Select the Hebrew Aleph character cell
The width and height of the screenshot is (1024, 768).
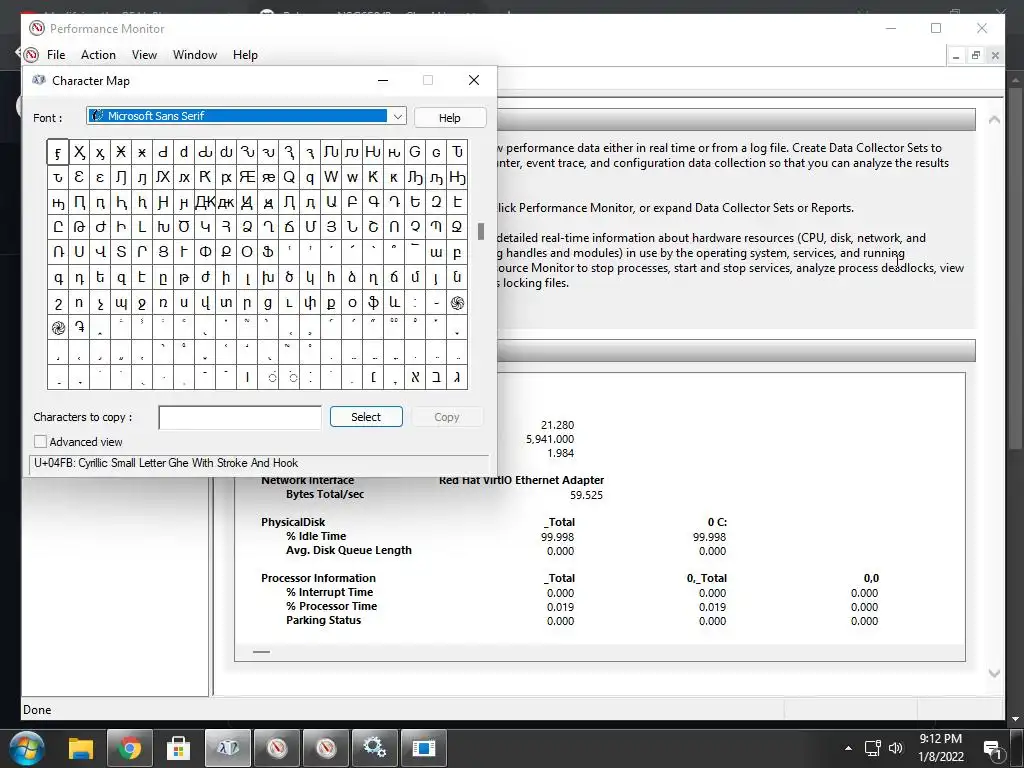(x=415, y=377)
